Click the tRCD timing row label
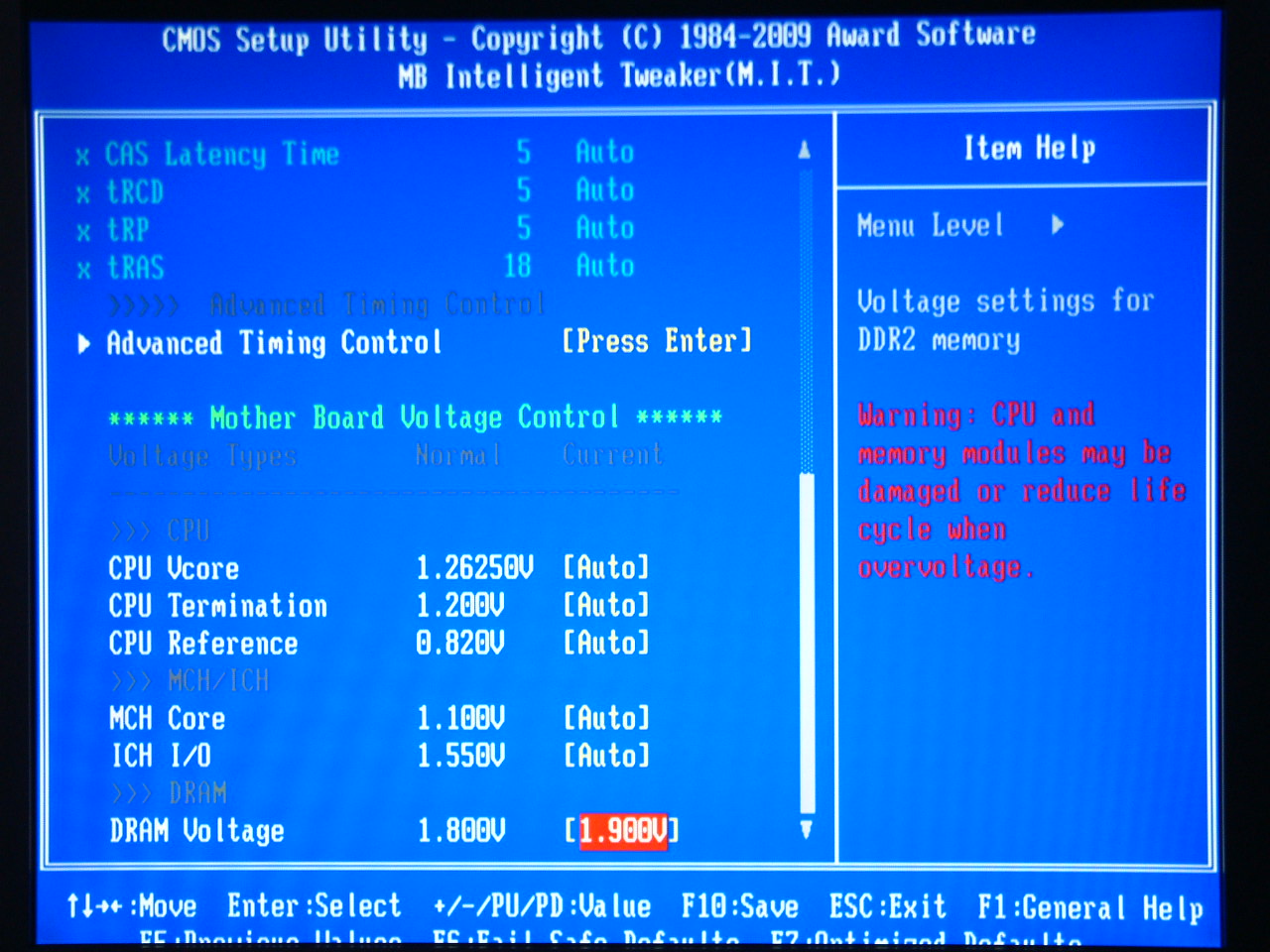The height and width of the screenshot is (952, 1270). [x=135, y=191]
